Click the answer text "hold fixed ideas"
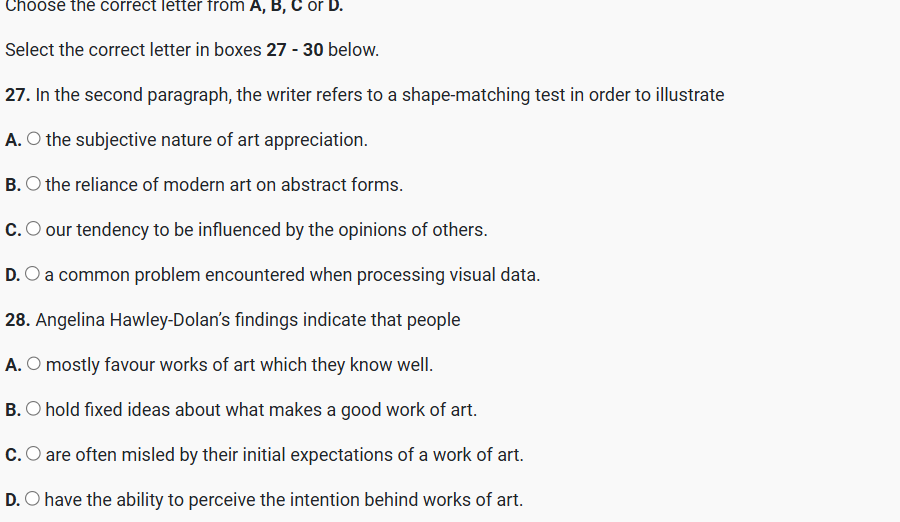Screen dimensions: 900x522 110,410
